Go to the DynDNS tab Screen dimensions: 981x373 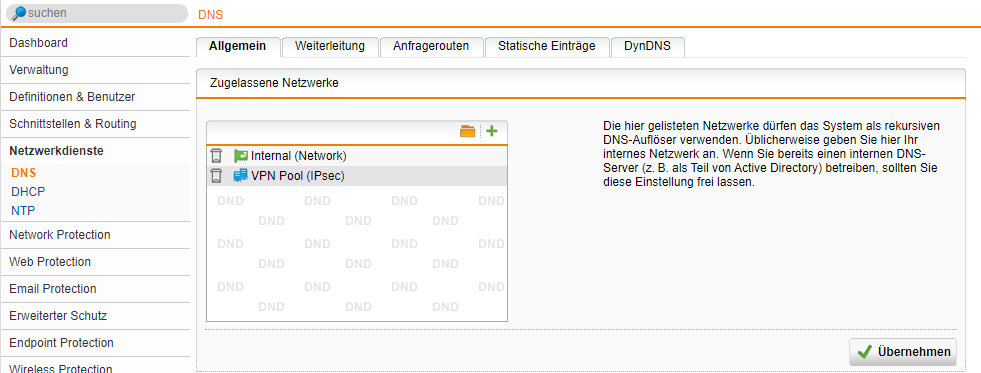(648, 46)
